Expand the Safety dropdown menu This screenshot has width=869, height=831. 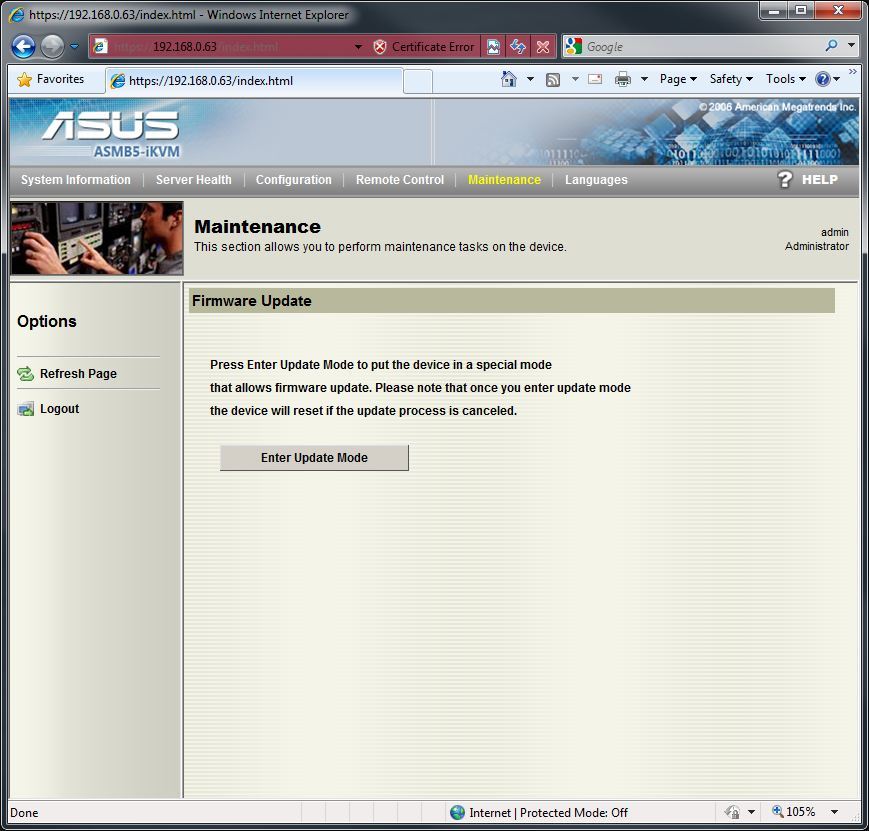(731, 79)
